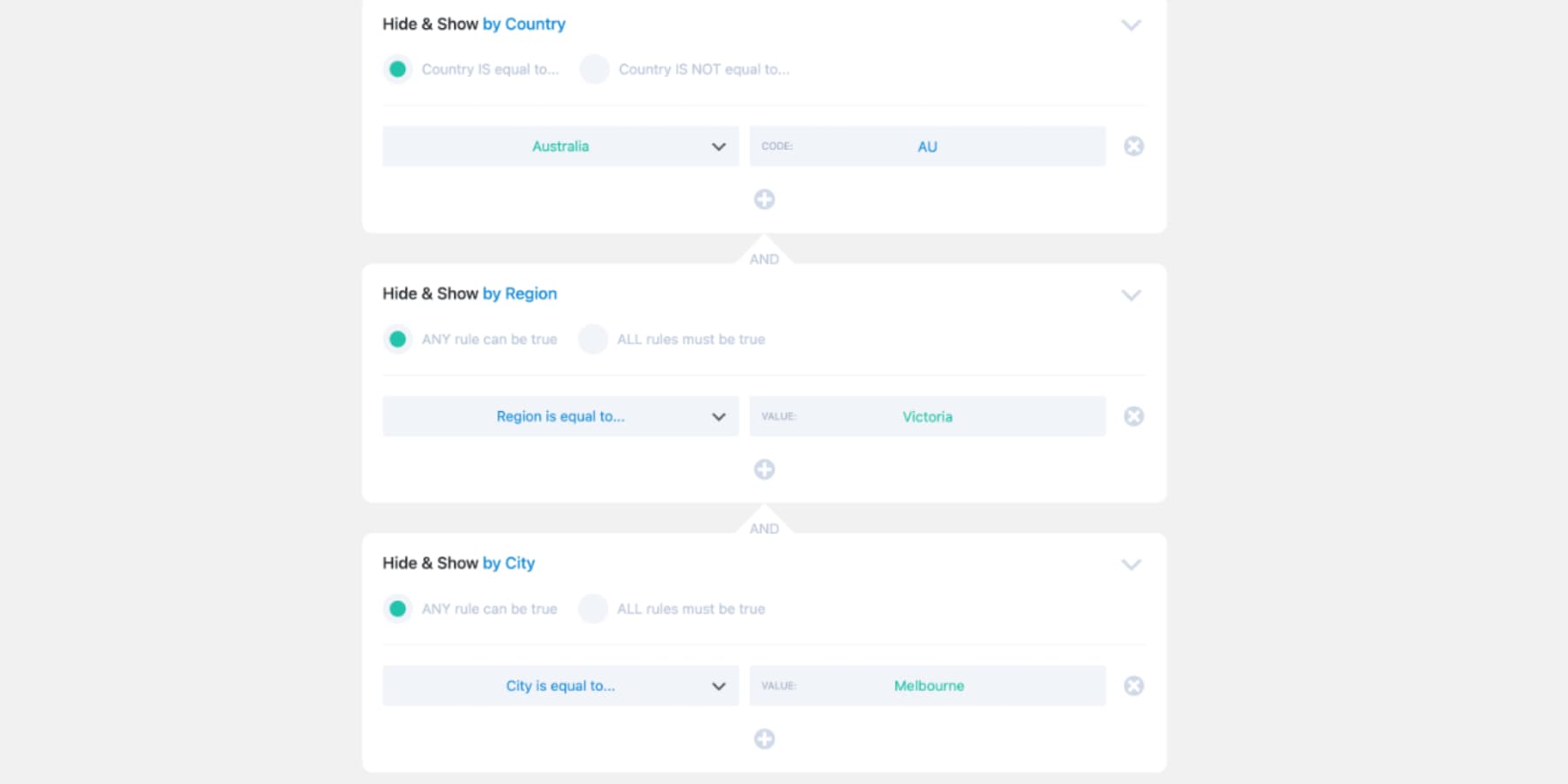Click the Victoria region value field

[927, 416]
